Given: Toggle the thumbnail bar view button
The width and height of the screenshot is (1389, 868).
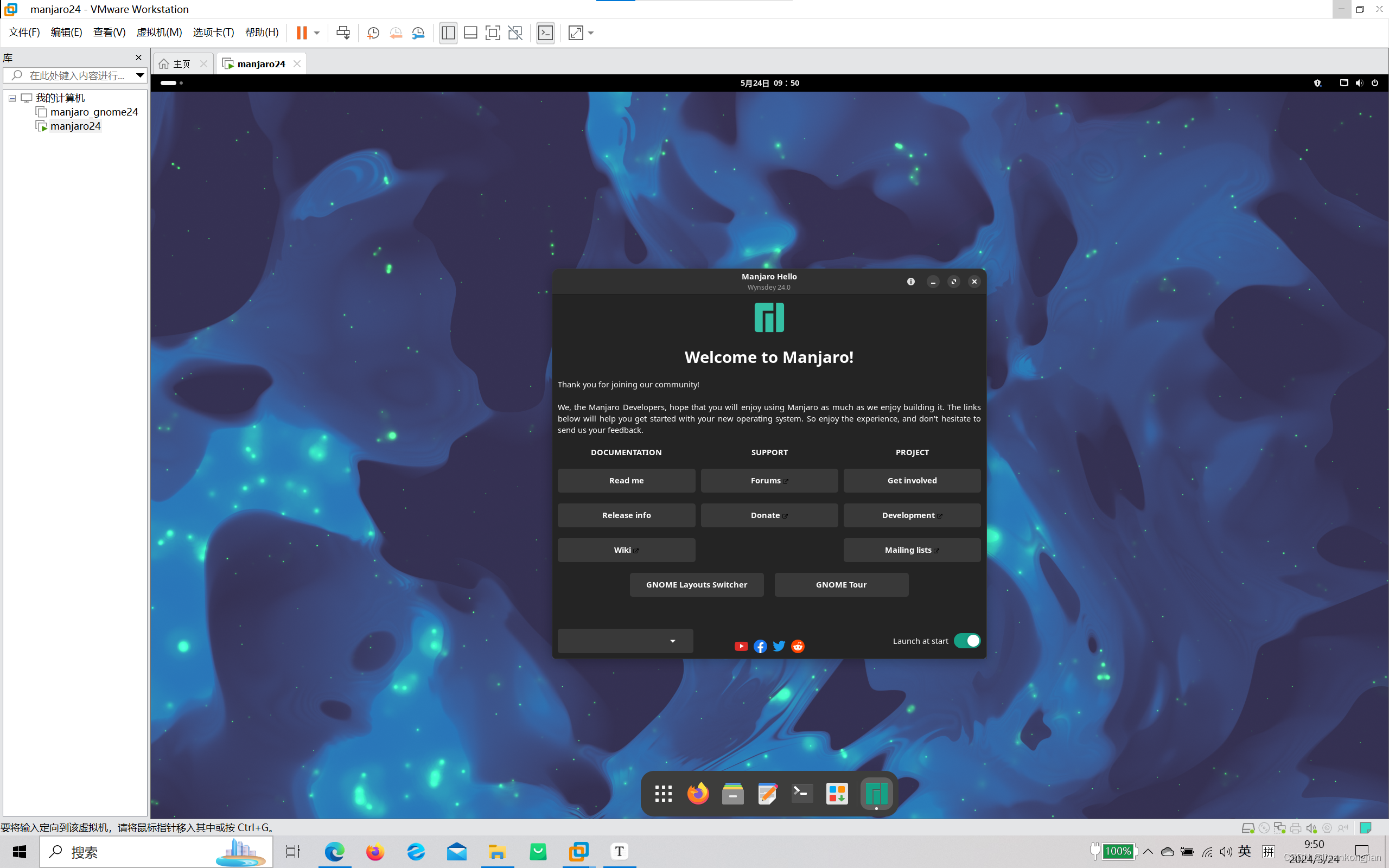Looking at the screenshot, I should 470,33.
